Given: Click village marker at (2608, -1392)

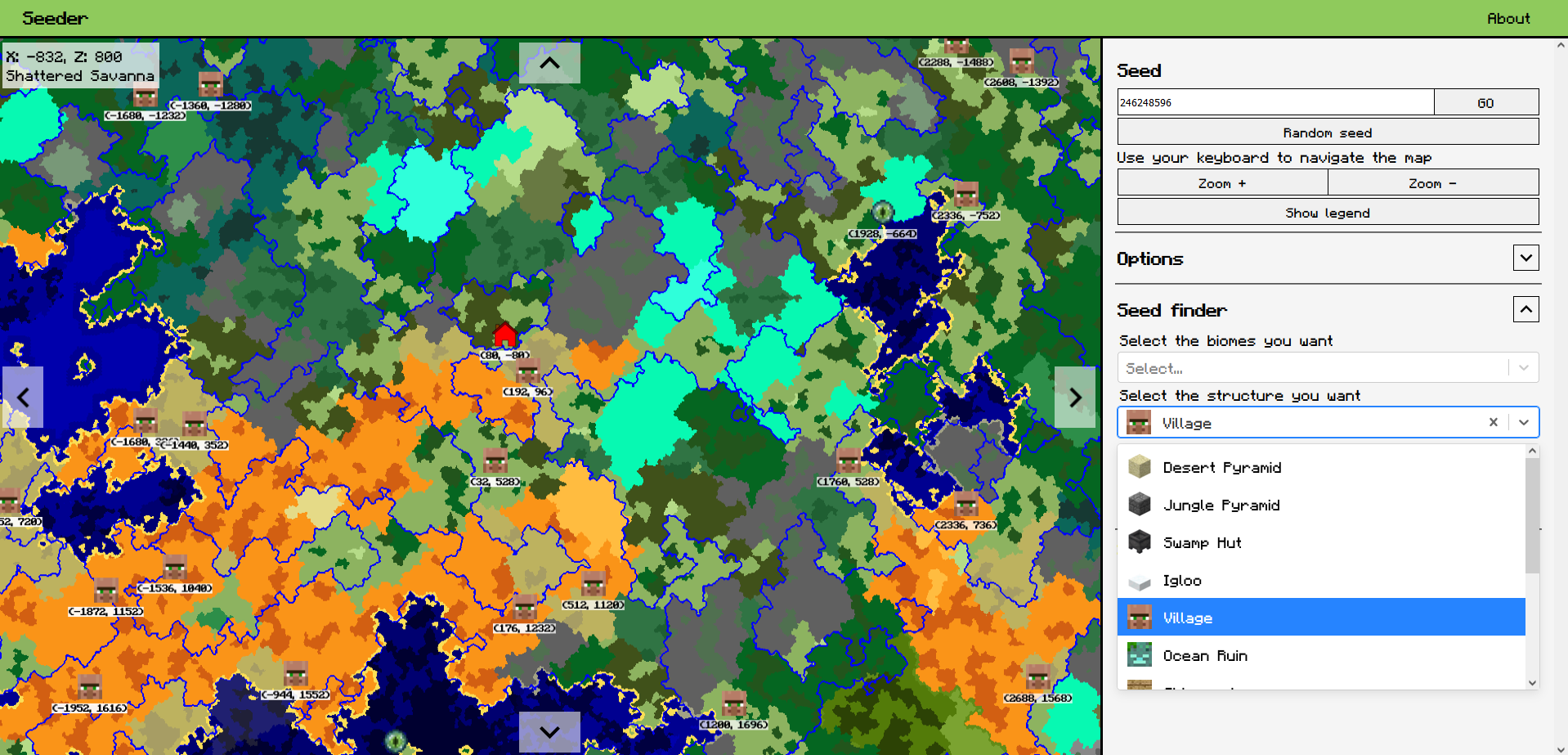Looking at the screenshot, I should (x=1022, y=61).
